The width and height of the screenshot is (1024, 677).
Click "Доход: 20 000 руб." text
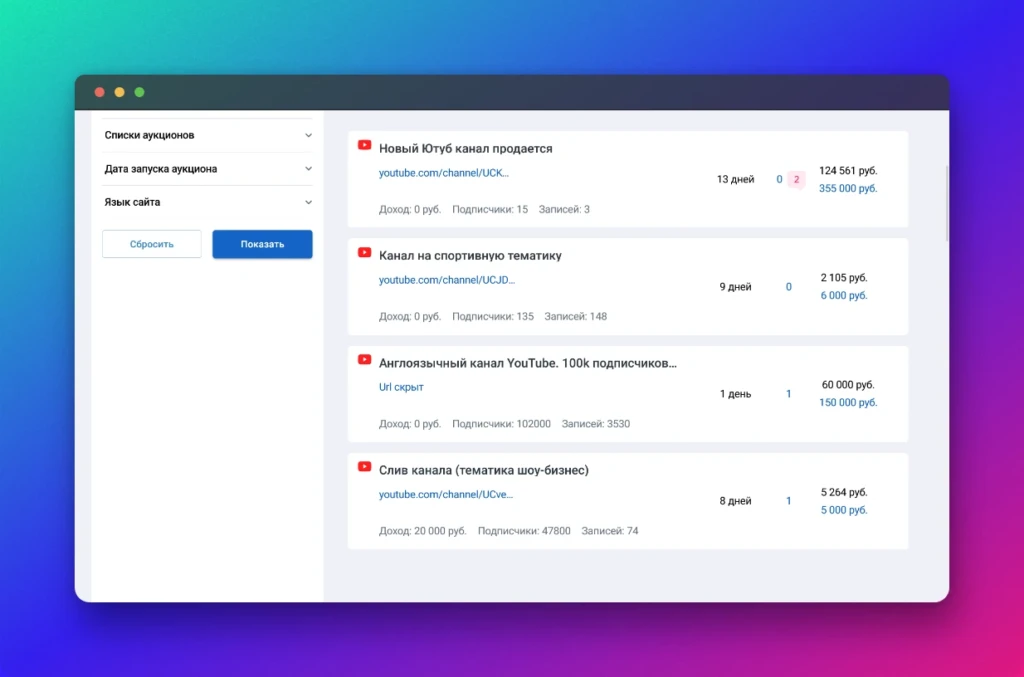click(x=423, y=531)
